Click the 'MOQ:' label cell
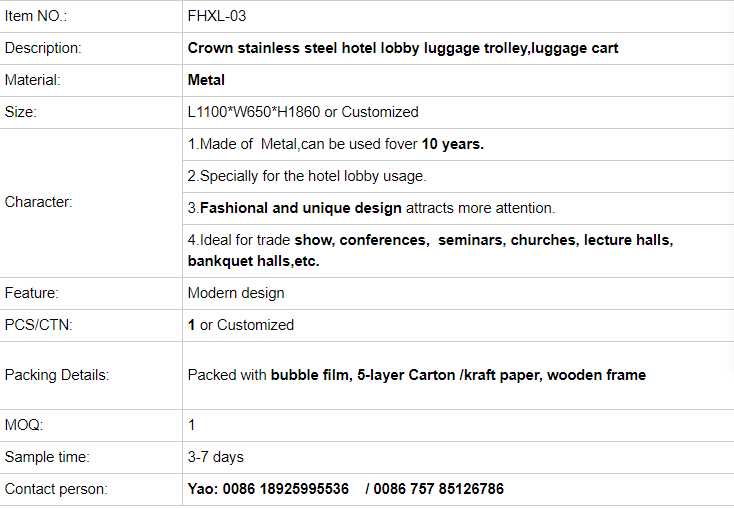The width and height of the screenshot is (734, 508). pos(24,425)
